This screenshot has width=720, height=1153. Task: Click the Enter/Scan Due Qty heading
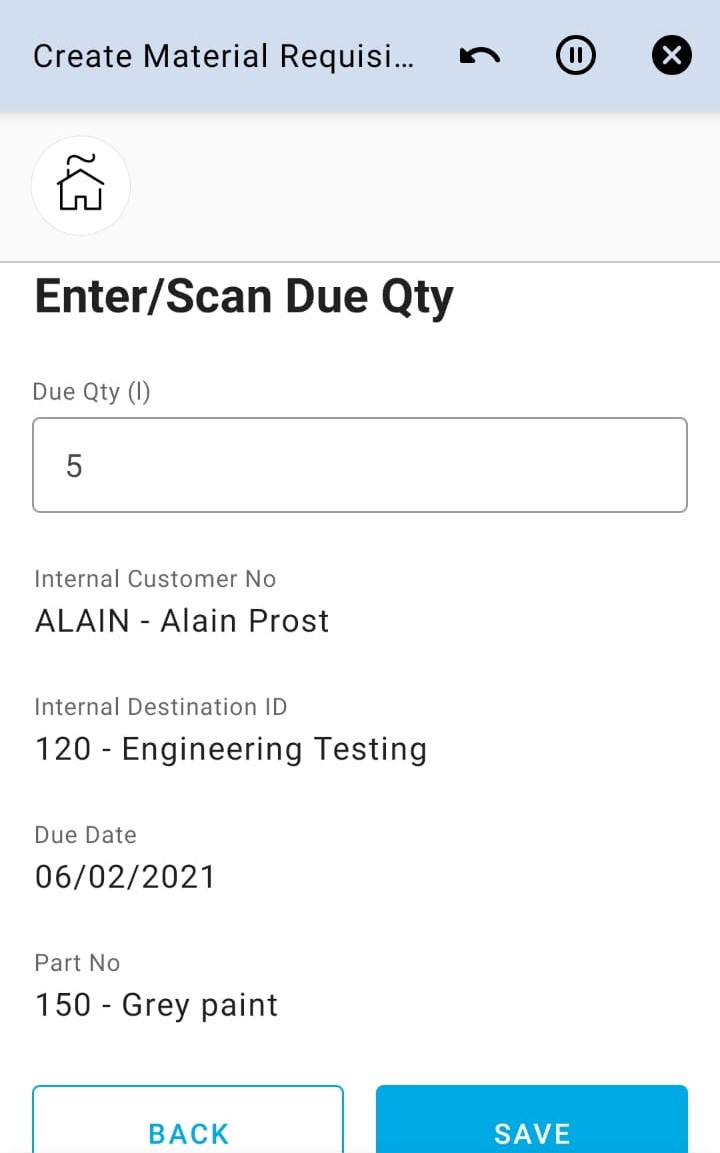(x=244, y=297)
